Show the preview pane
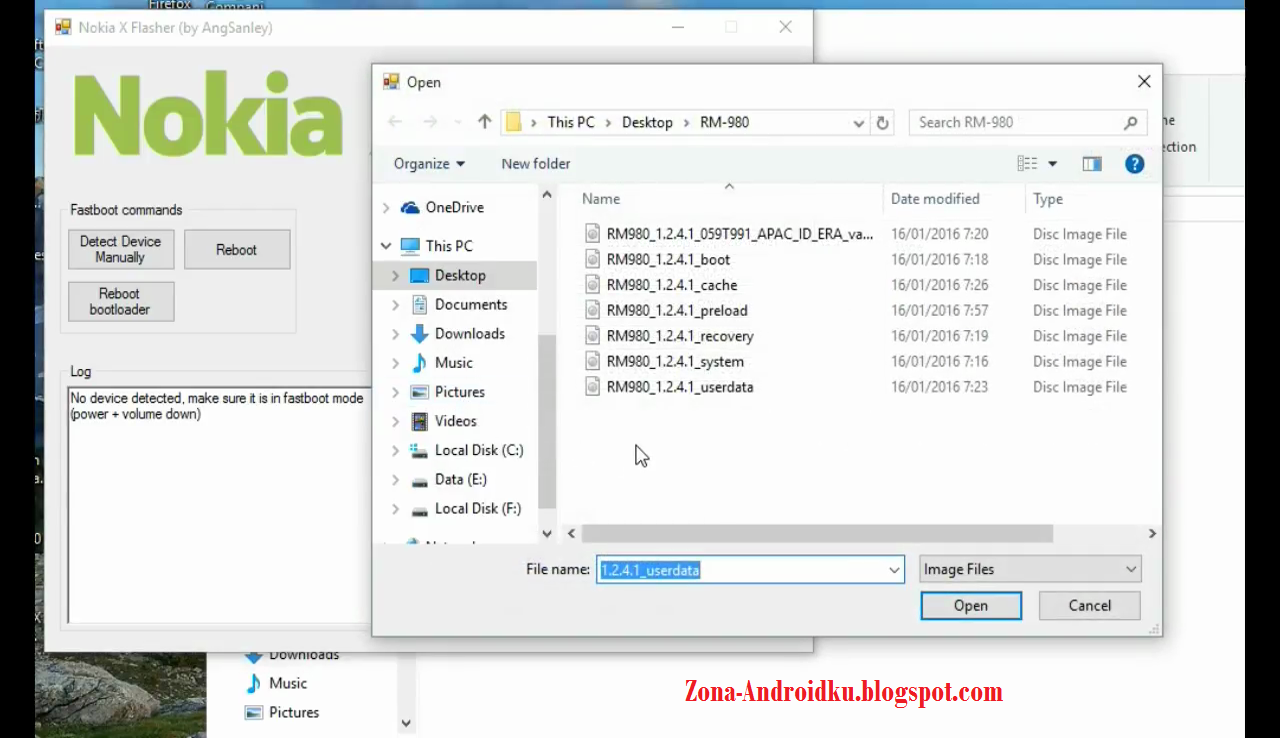The image size is (1280, 738). pyautogui.click(x=1091, y=164)
